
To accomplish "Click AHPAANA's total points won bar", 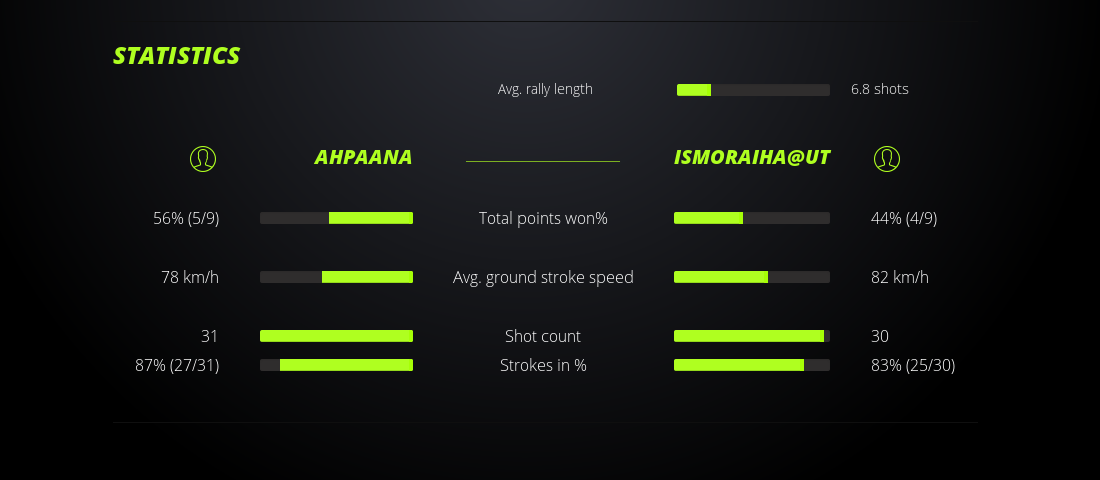I will point(336,218).
